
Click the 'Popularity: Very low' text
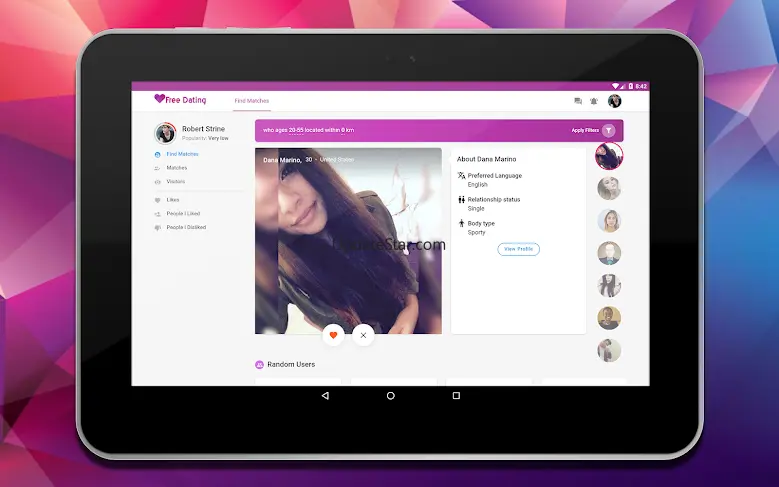point(205,139)
